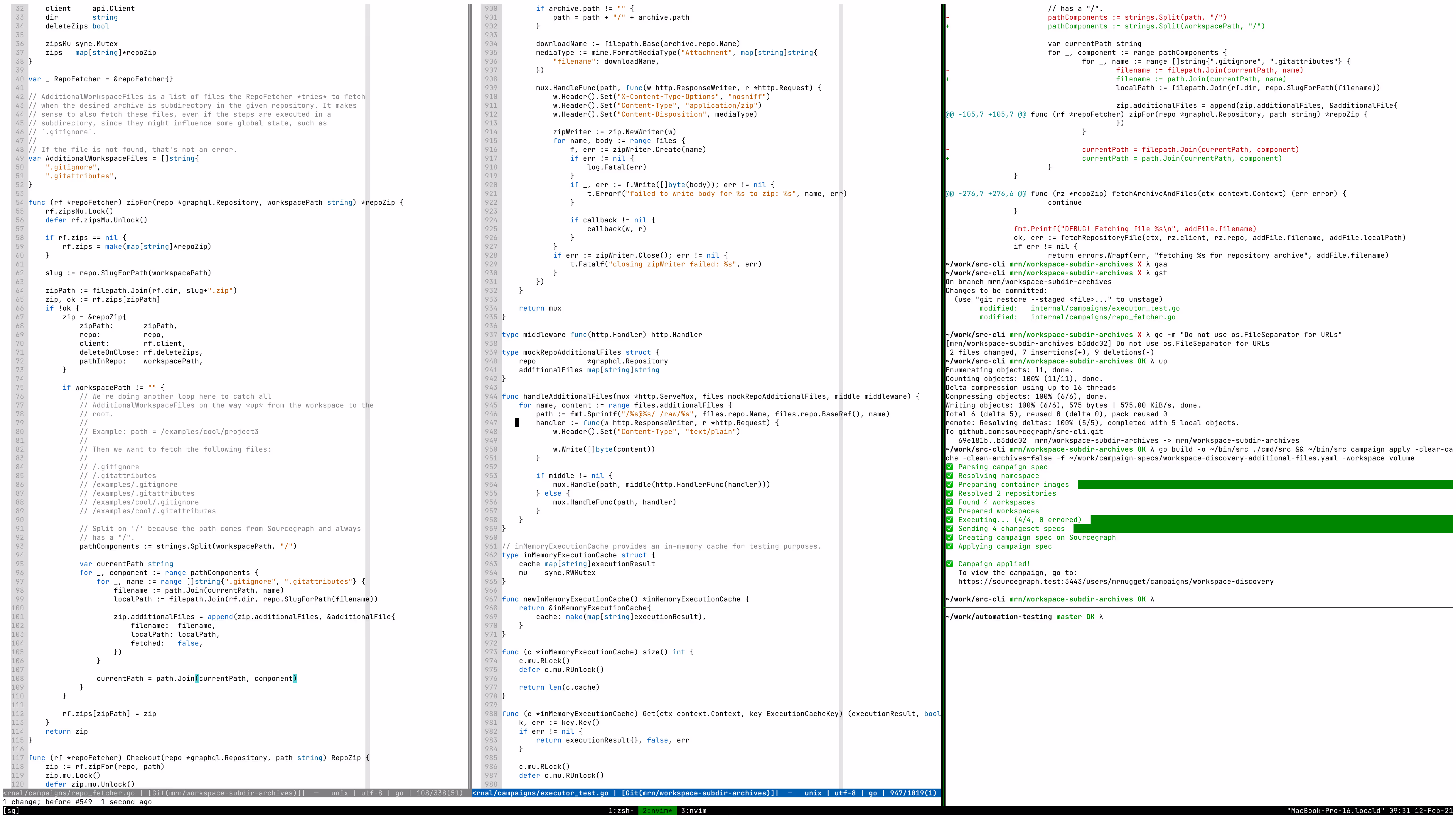Viewport: 1456px width, 819px height.
Task: Click the 'gaa' command in the terminal
Action: (x=1160, y=264)
